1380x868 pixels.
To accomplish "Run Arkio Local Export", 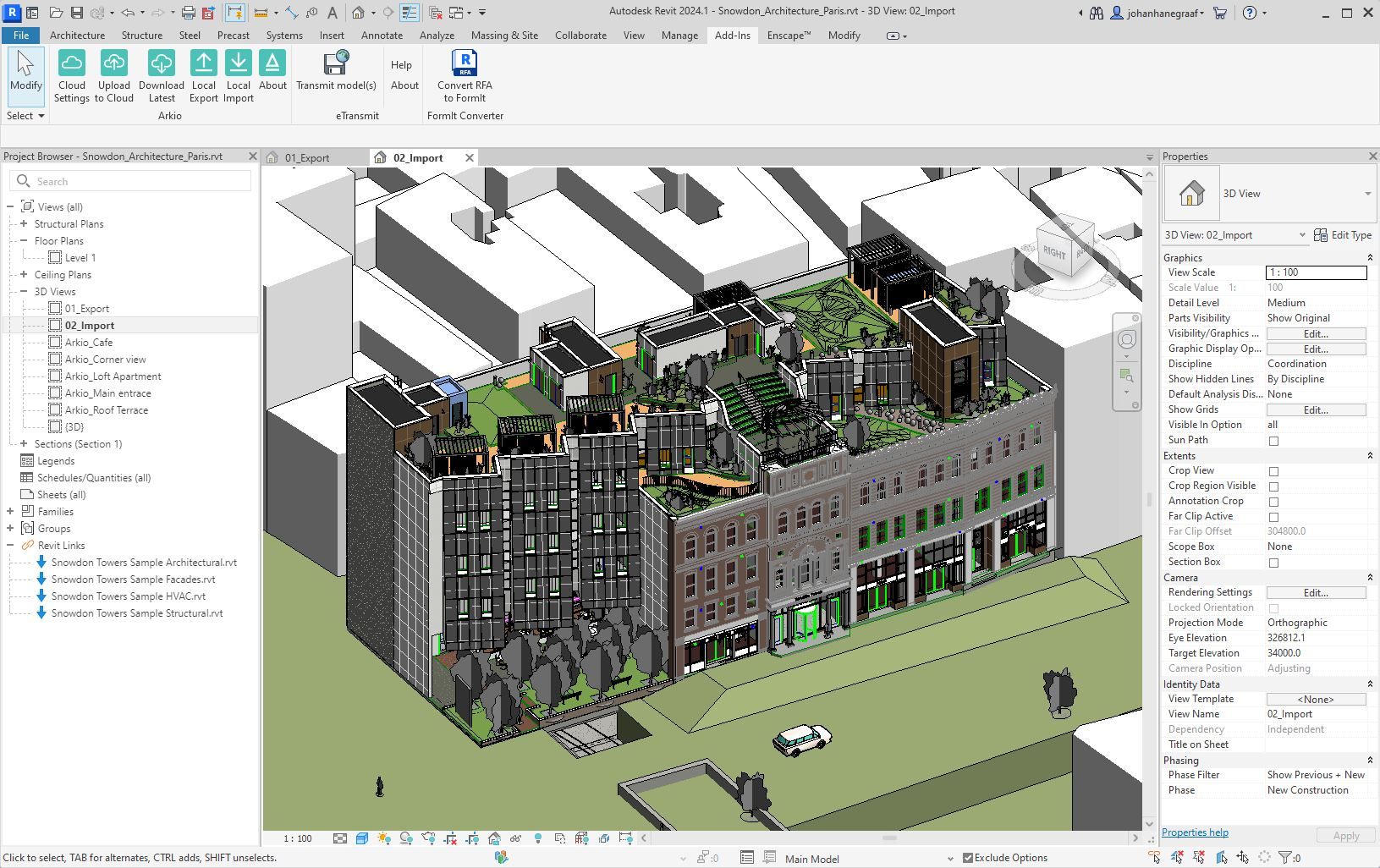I will (x=203, y=76).
